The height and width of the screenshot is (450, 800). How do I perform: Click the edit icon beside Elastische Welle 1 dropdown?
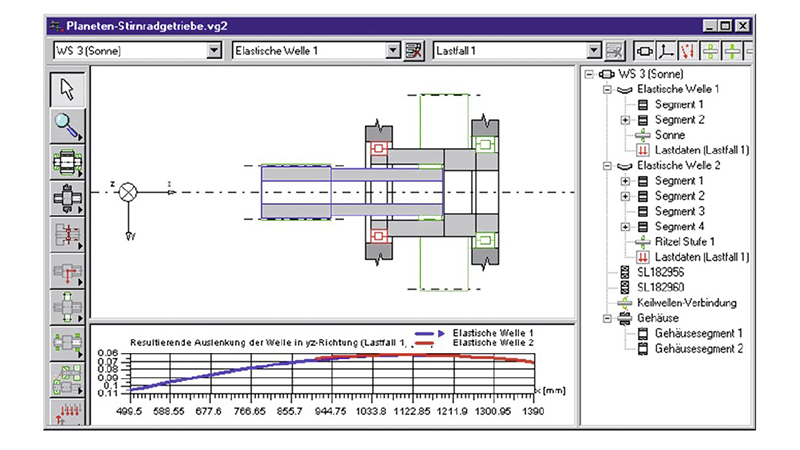[411, 50]
